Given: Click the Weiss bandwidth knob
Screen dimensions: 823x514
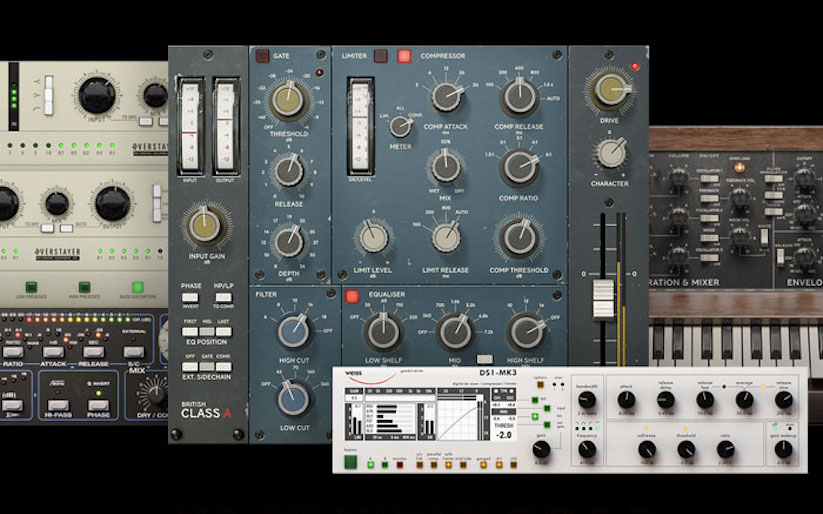Looking at the screenshot, I should pyautogui.click(x=587, y=400).
